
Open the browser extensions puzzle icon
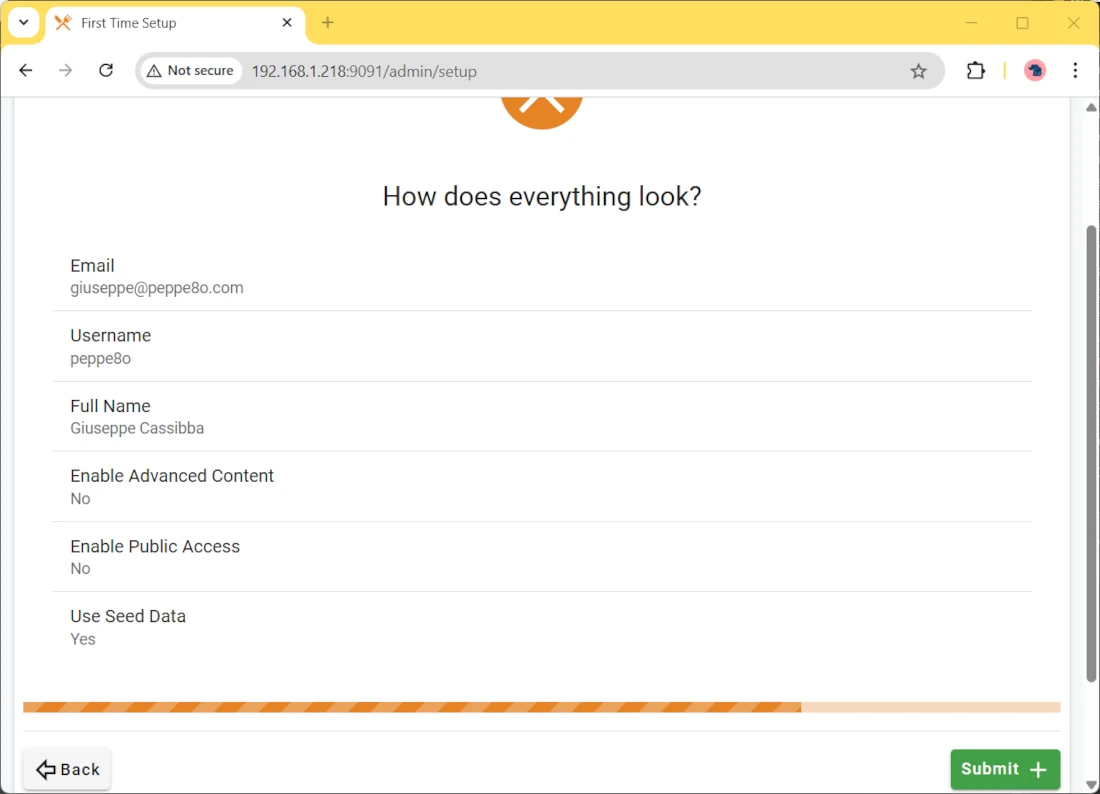coord(975,70)
